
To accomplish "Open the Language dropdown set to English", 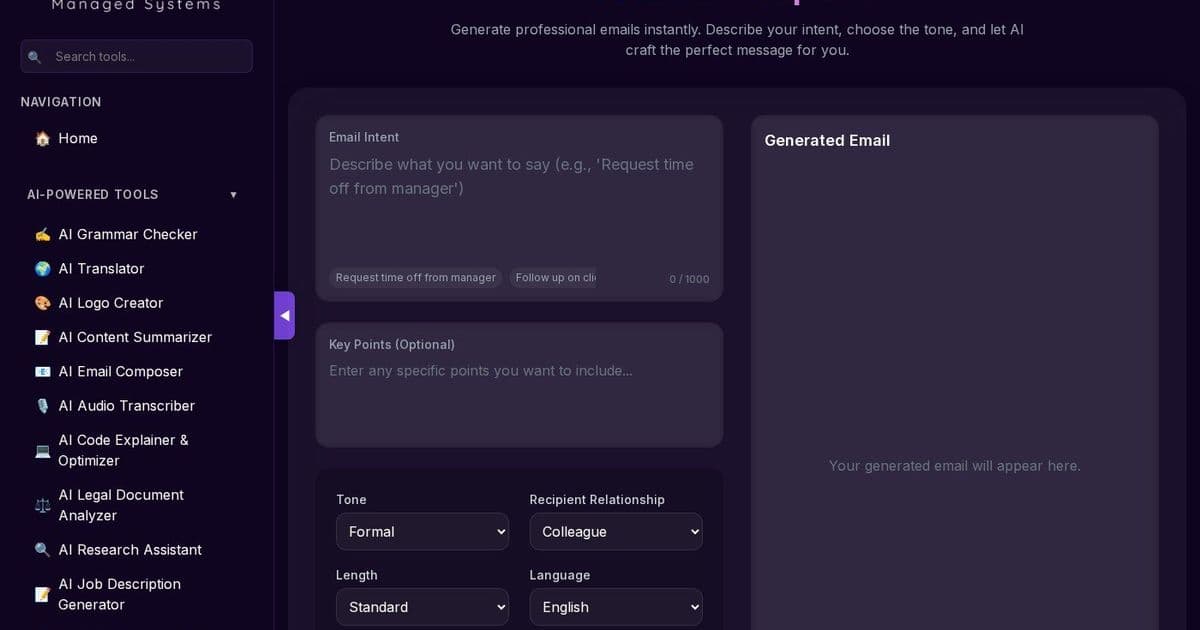I will pyautogui.click(x=616, y=607).
